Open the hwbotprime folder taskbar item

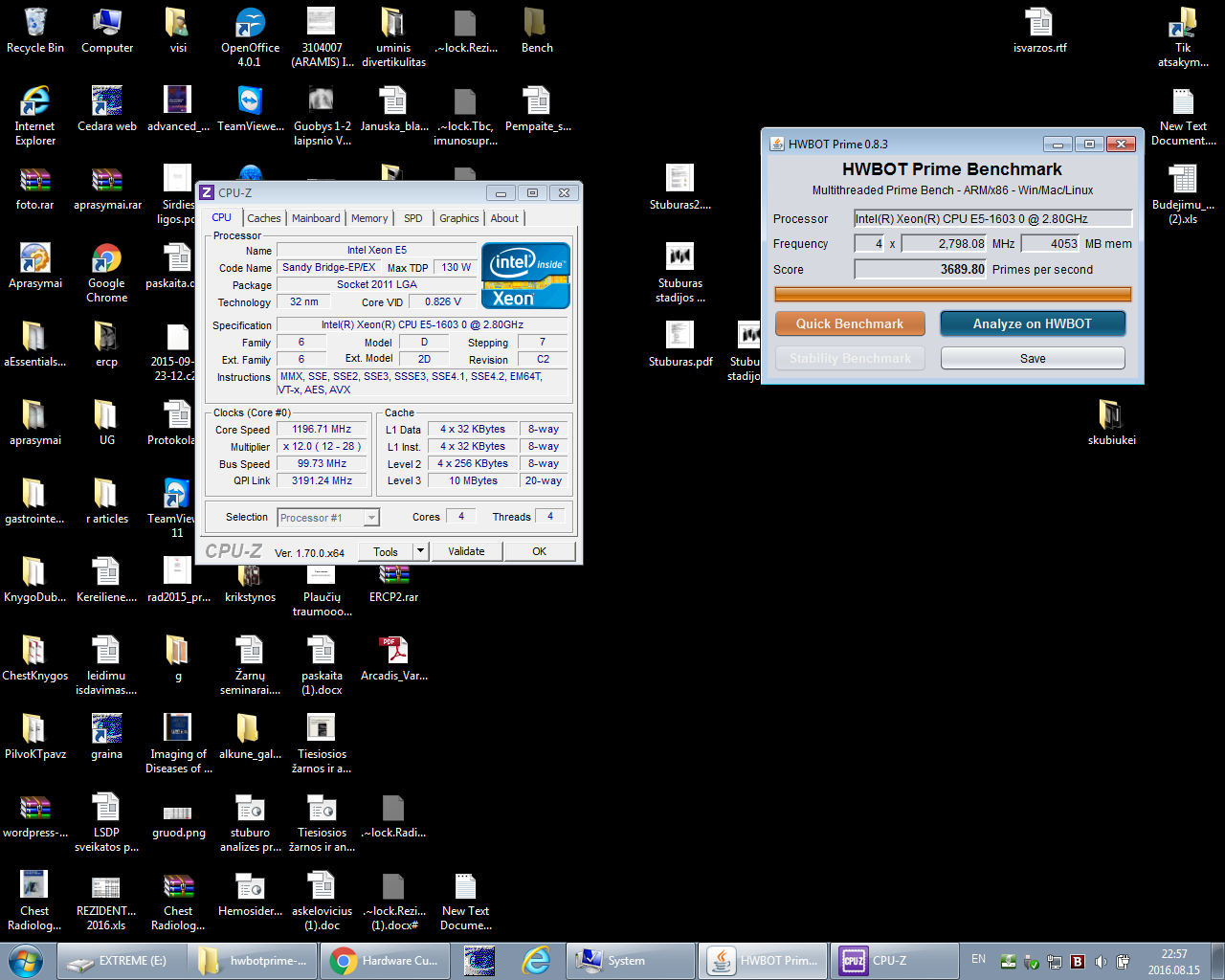[254, 961]
